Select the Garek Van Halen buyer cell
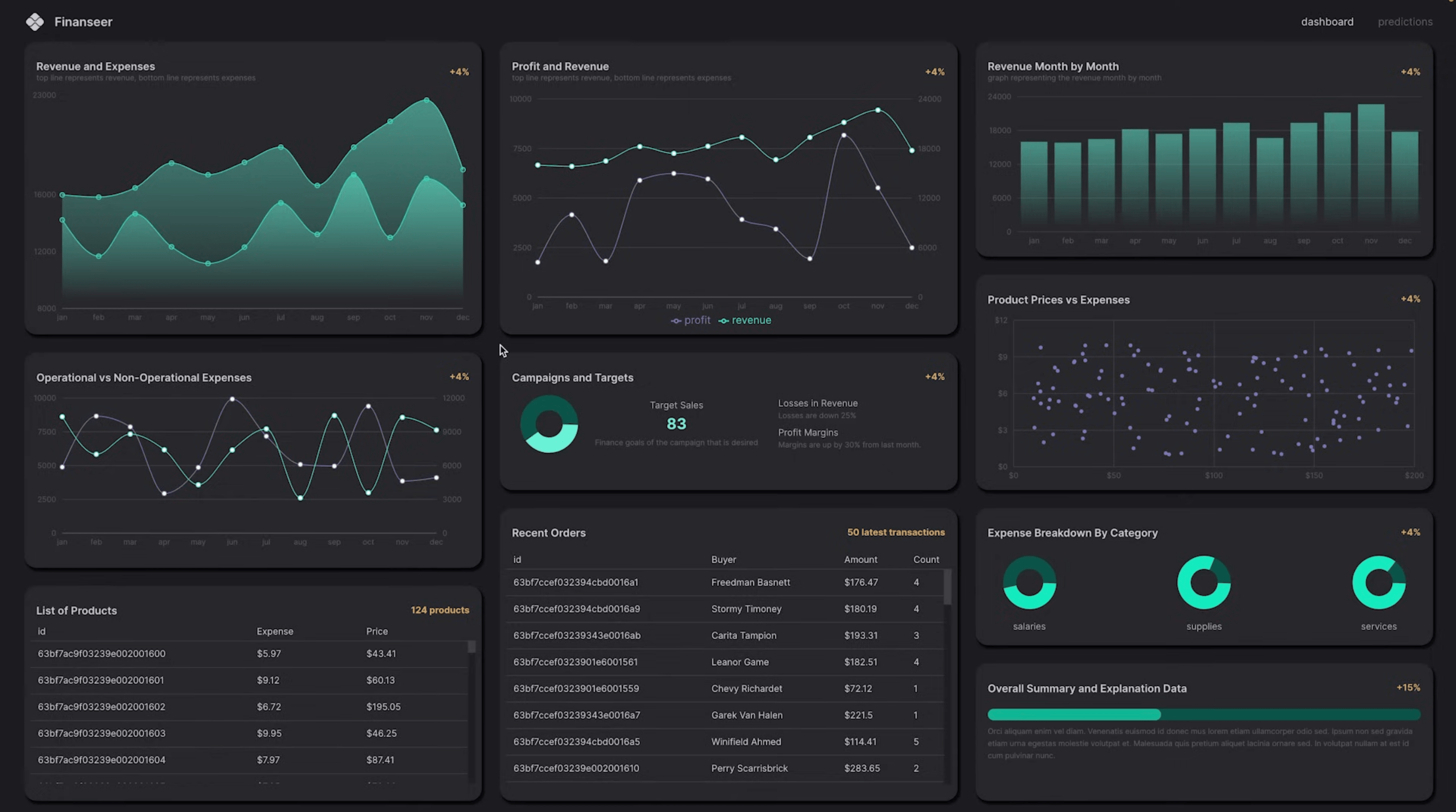The width and height of the screenshot is (1456, 812). coord(747,715)
